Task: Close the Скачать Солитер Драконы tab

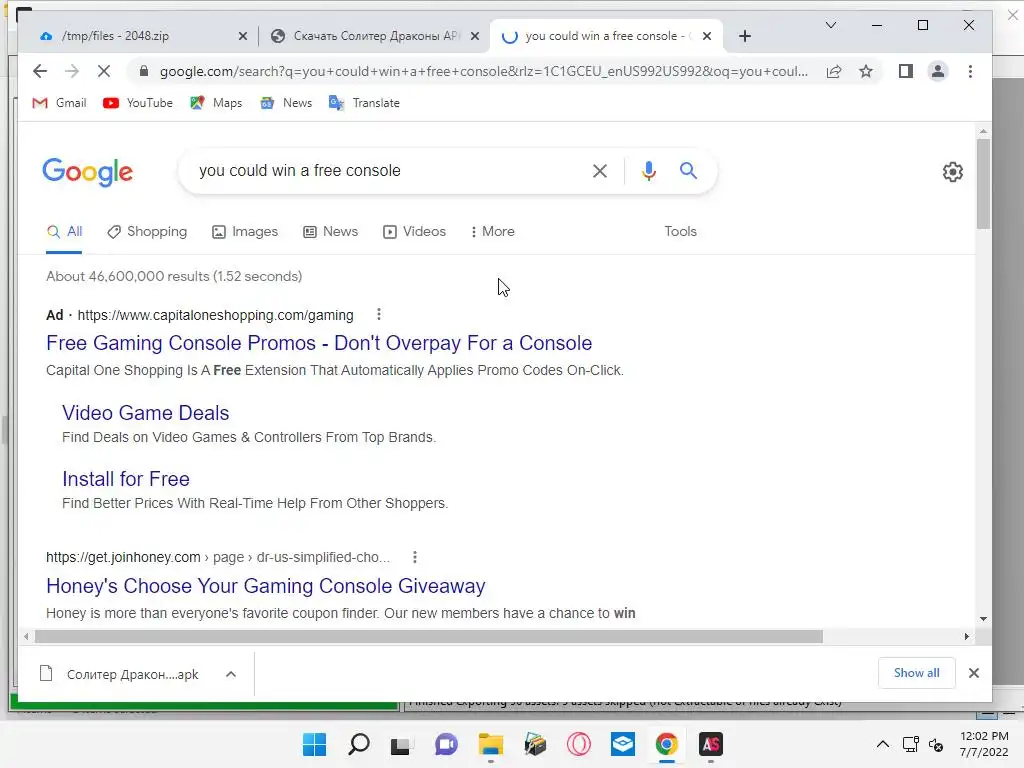Action: (x=475, y=36)
